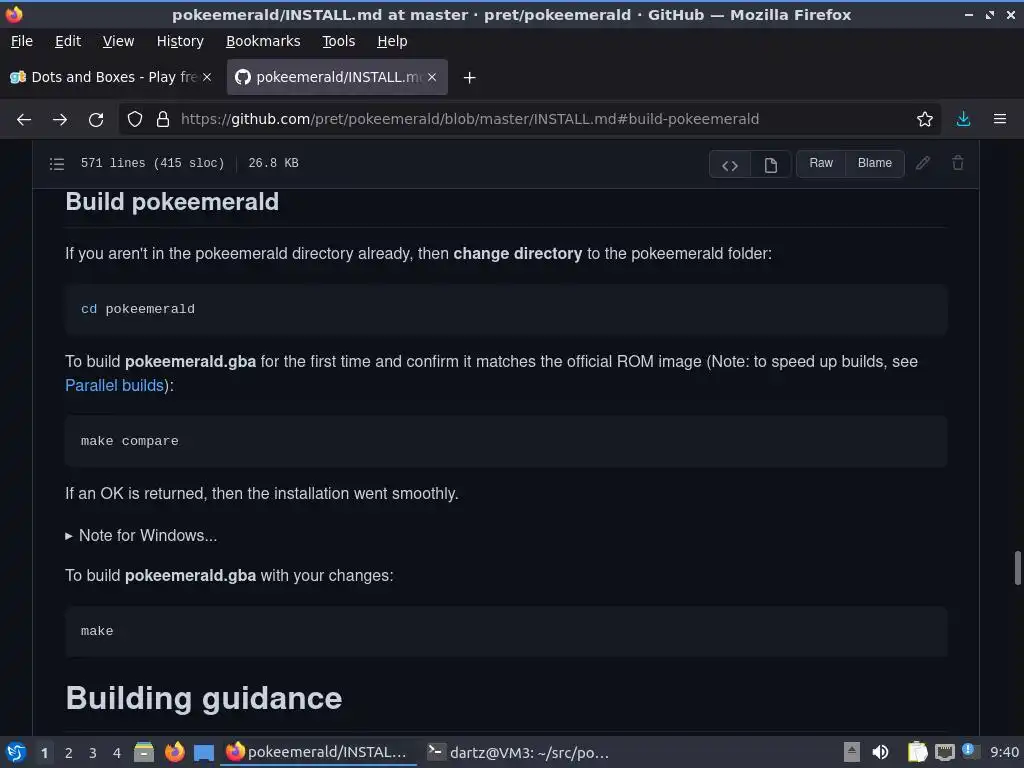This screenshot has height=768, width=1024.
Task: Display the rendered file view
Action: (771, 164)
